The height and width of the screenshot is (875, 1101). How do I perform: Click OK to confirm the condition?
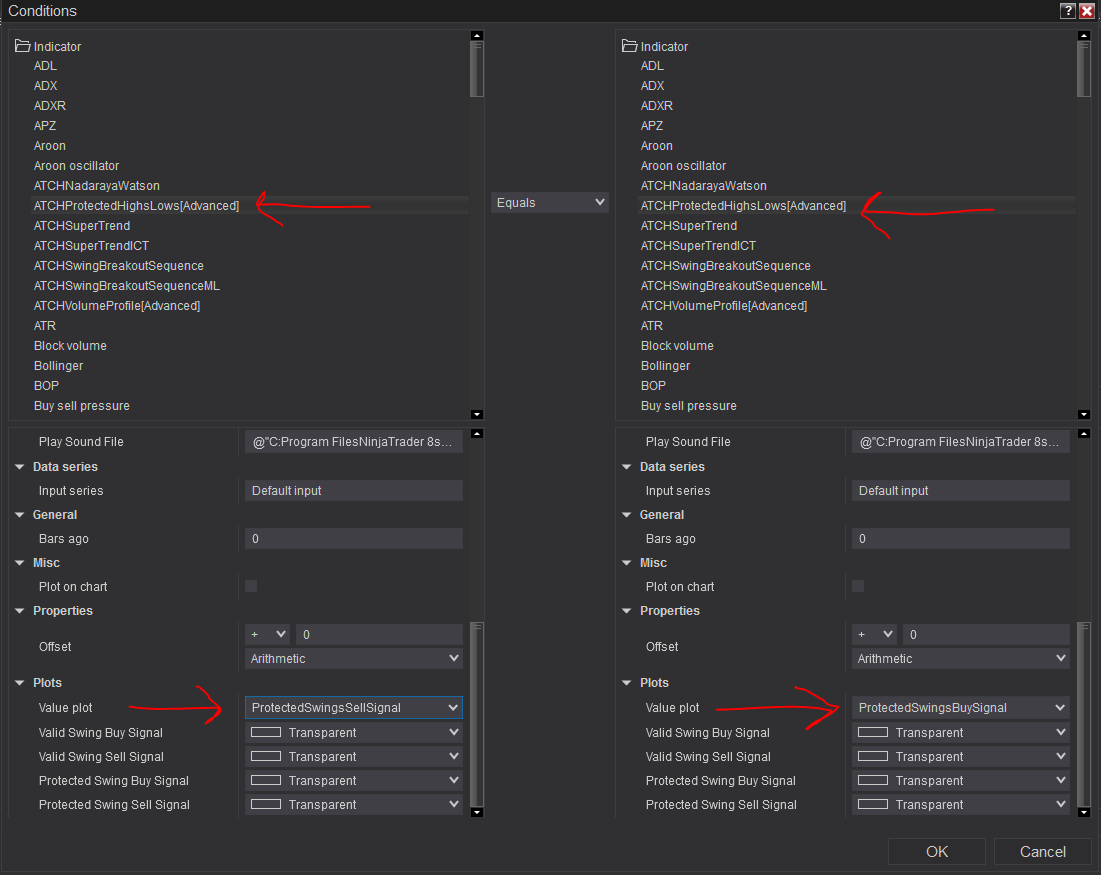click(x=937, y=851)
